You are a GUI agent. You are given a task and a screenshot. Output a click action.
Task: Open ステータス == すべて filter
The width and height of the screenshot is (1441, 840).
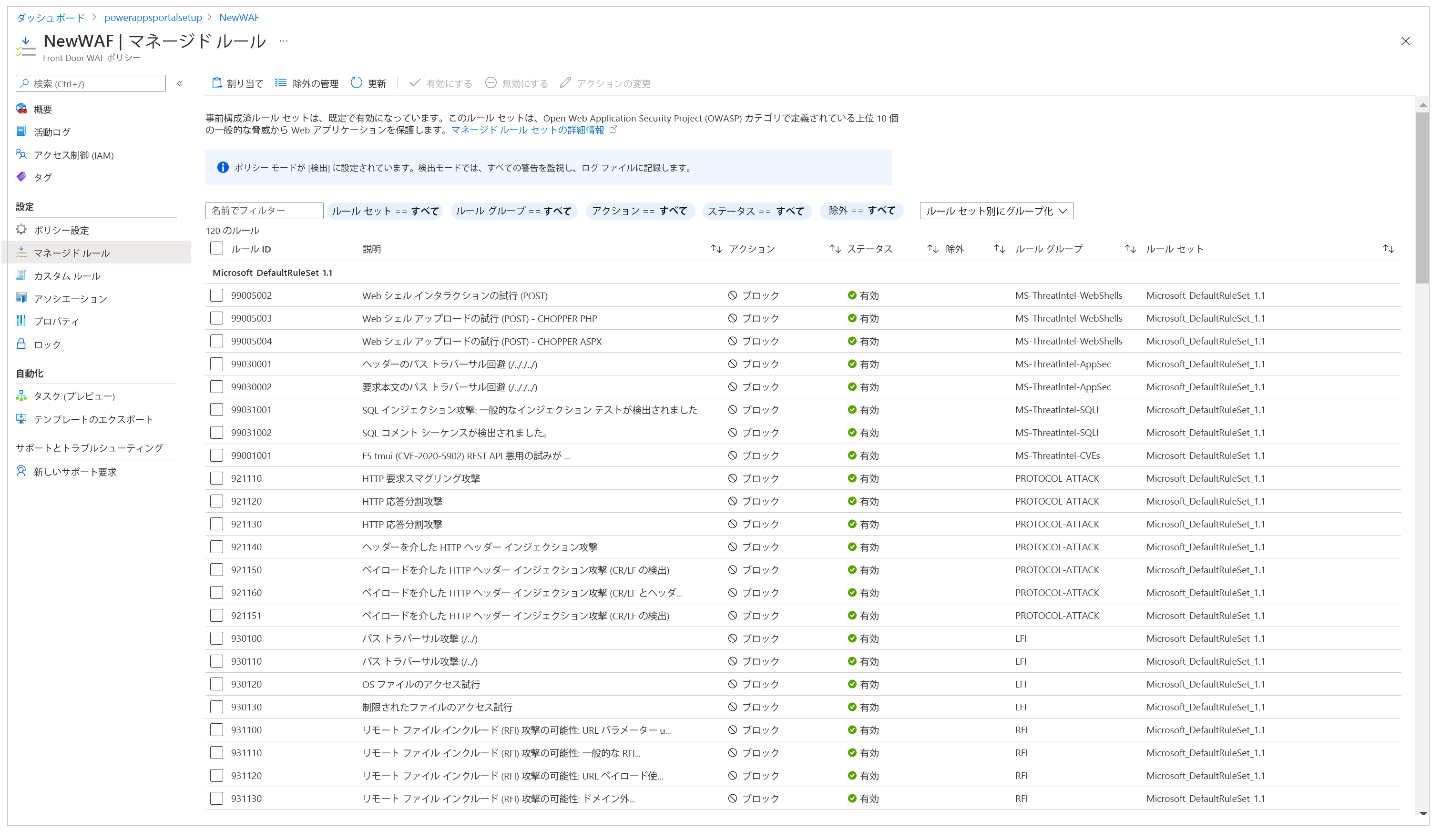(x=756, y=211)
